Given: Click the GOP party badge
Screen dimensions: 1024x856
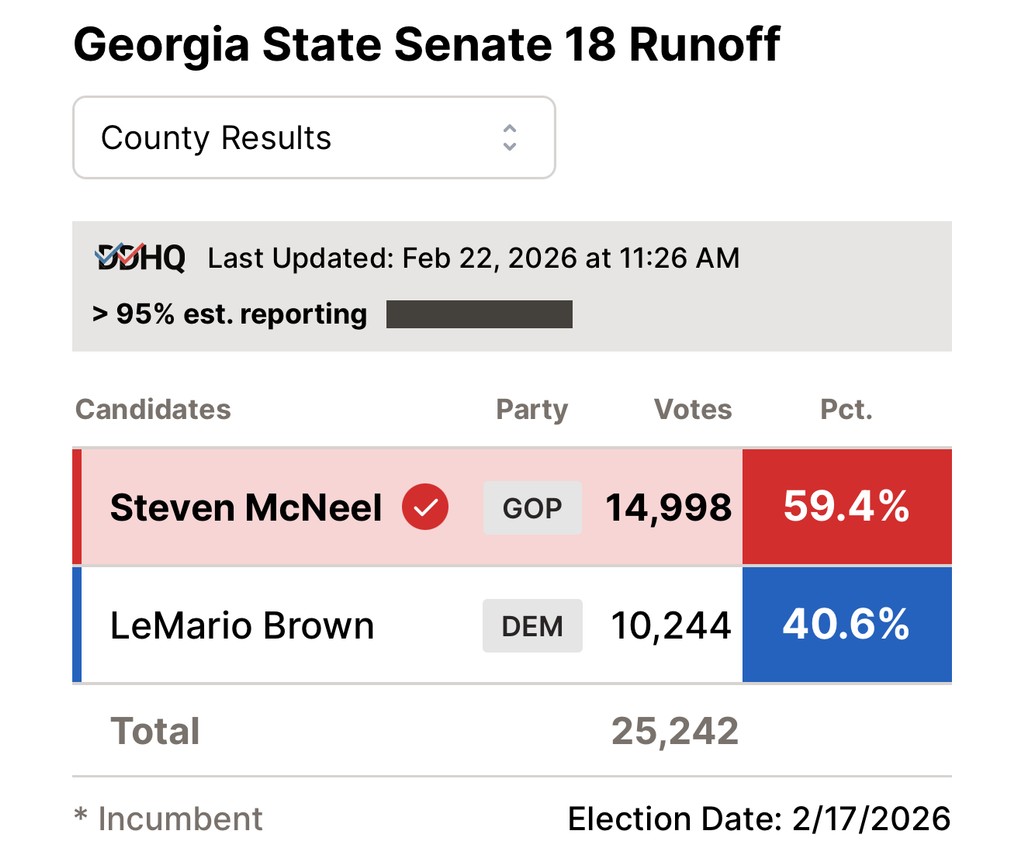Looking at the screenshot, I should point(532,508).
